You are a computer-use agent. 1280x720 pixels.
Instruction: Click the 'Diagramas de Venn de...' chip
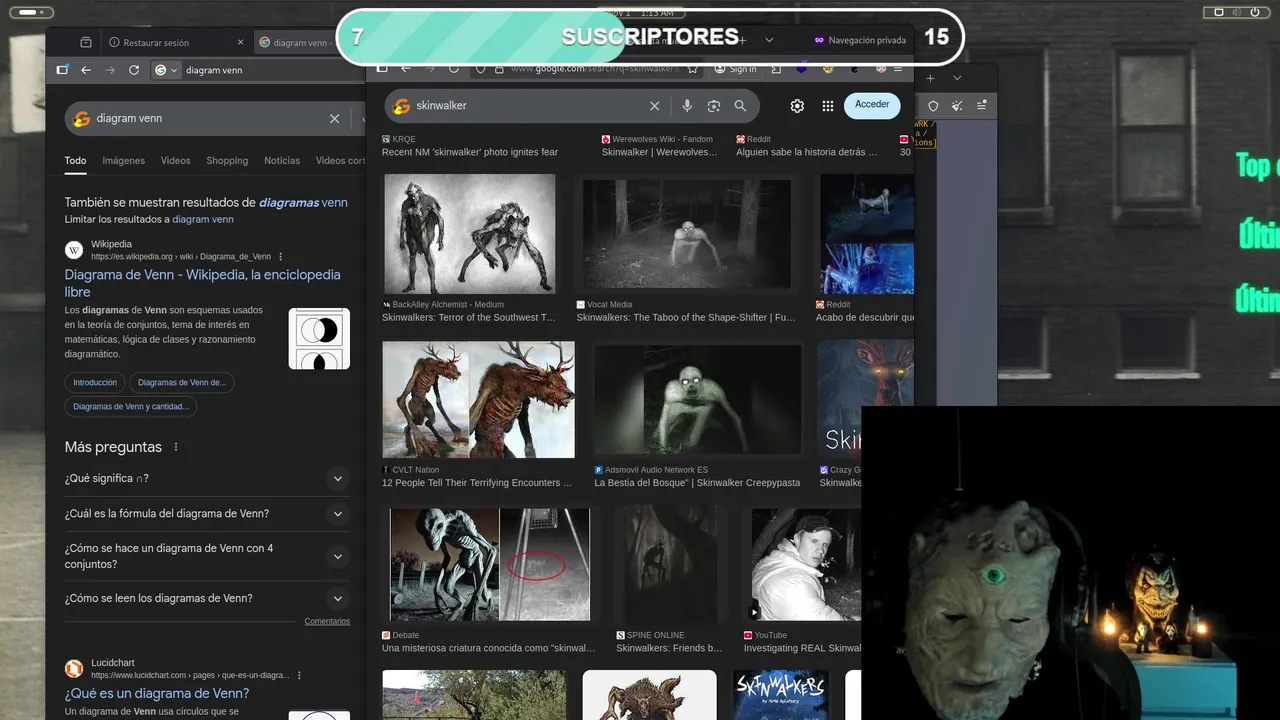[x=182, y=382]
